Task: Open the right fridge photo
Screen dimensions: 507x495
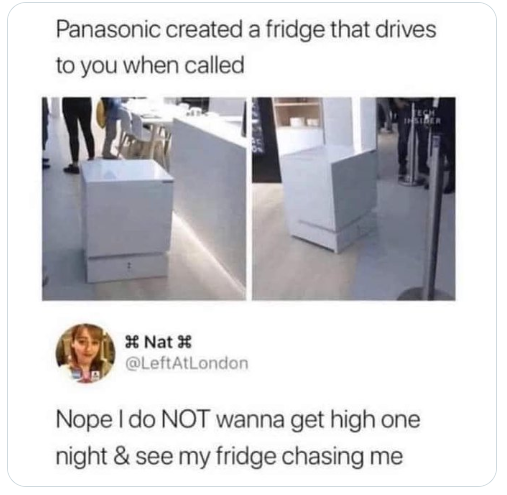Action: [354, 199]
